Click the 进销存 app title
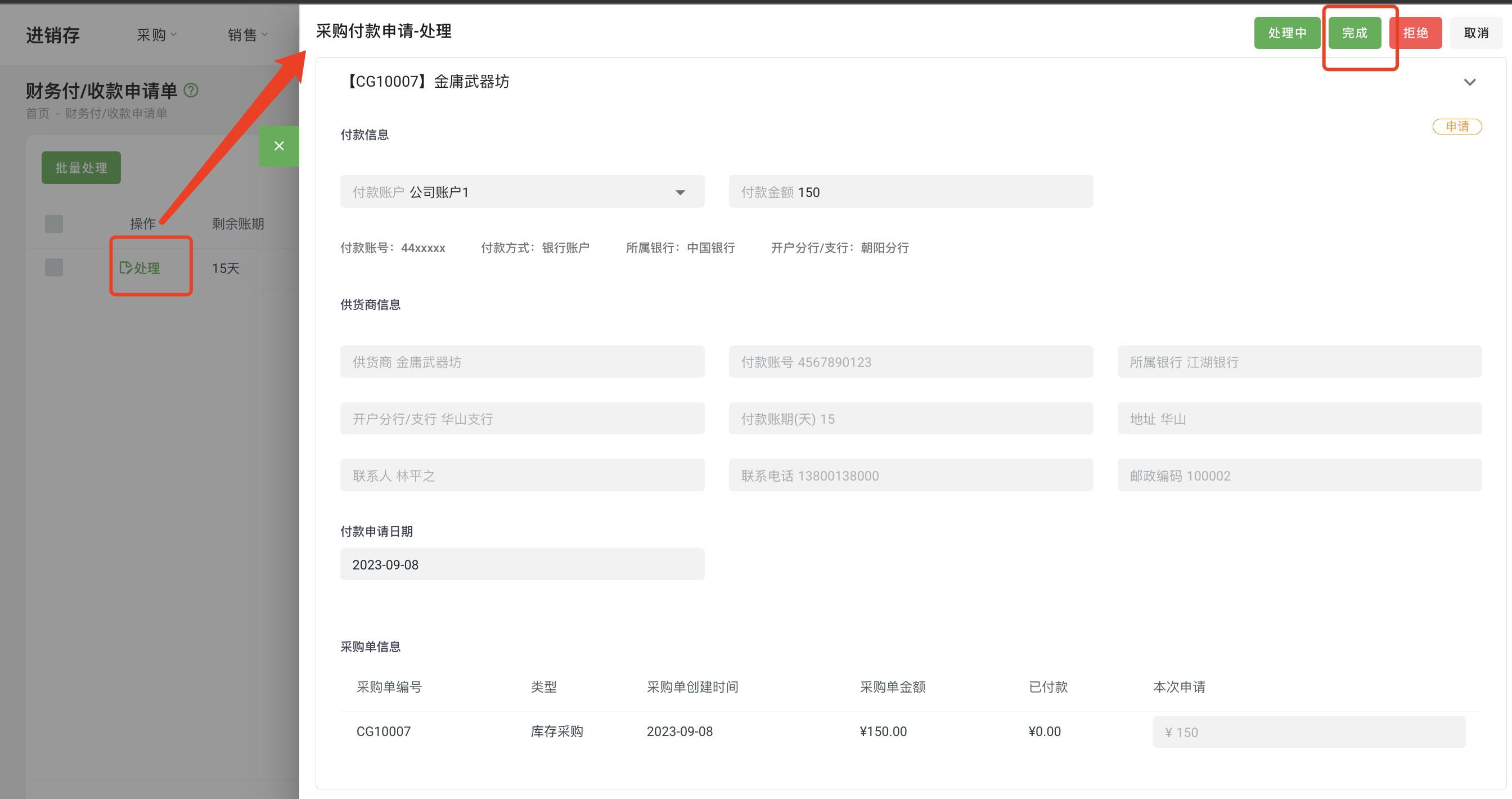The height and width of the screenshot is (799, 1512). pos(52,35)
